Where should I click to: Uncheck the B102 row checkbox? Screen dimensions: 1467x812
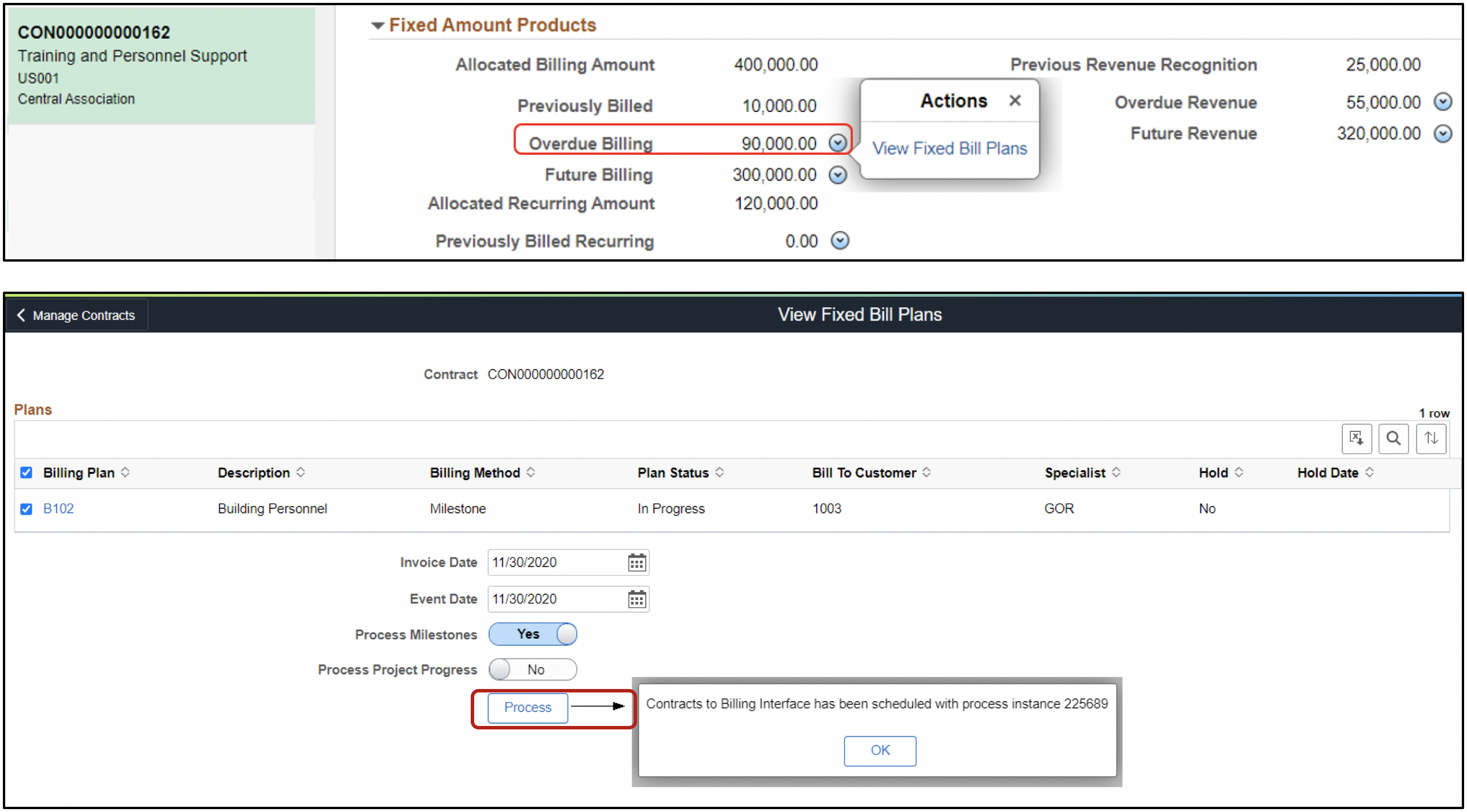pos(26,509)
